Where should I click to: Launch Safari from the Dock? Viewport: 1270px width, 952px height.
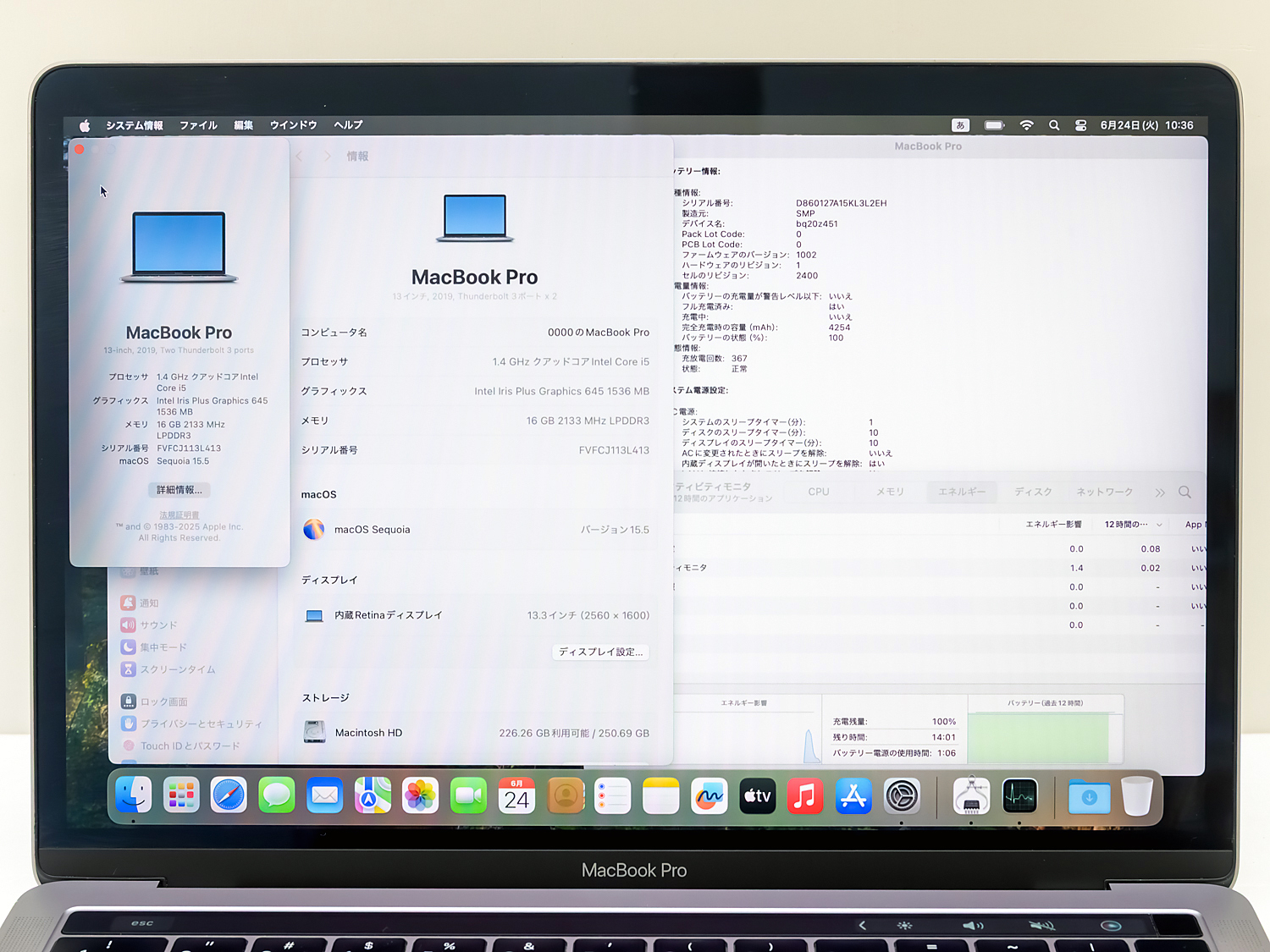[229, 795]
